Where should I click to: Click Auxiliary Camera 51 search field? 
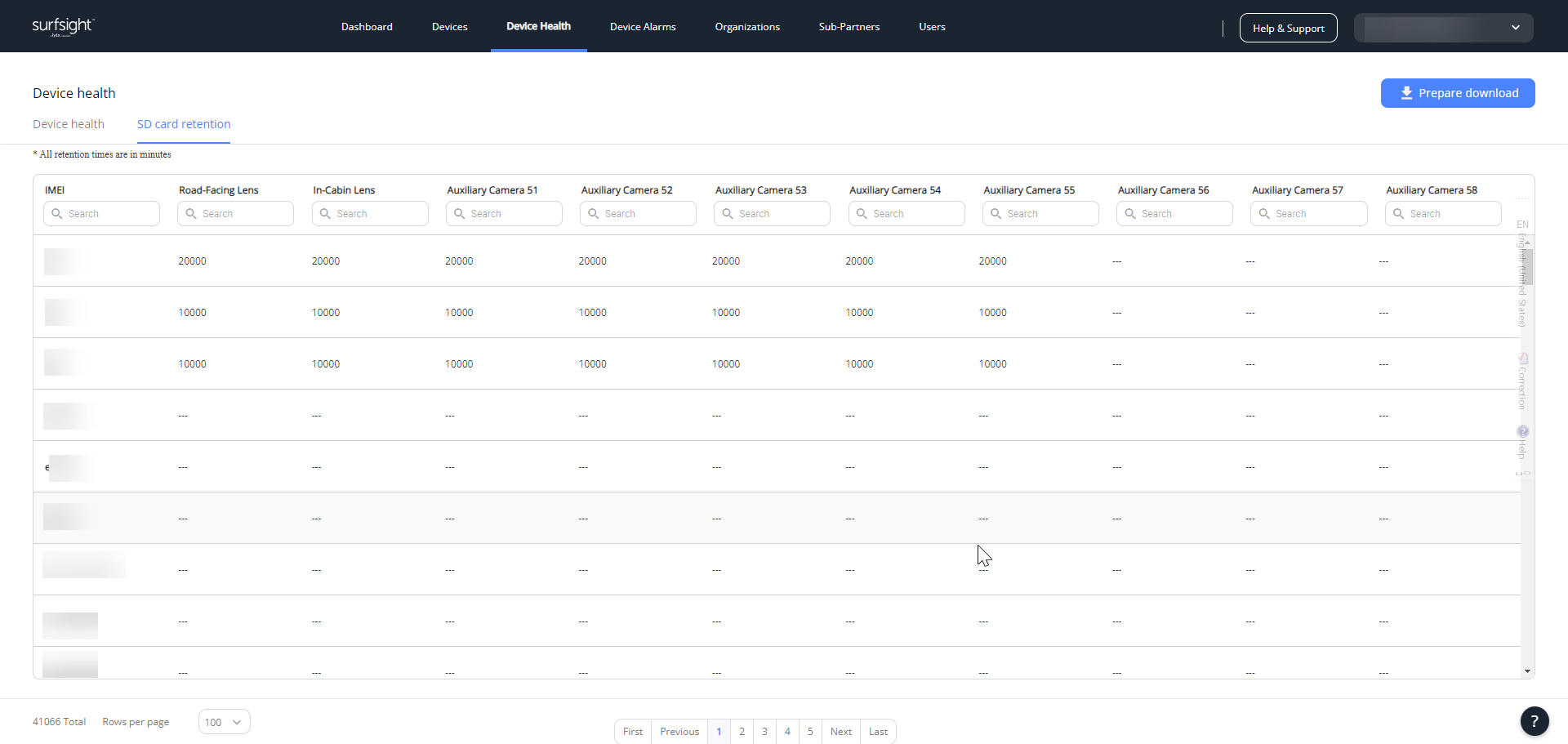pyautogui.click(x=504, y=214)
